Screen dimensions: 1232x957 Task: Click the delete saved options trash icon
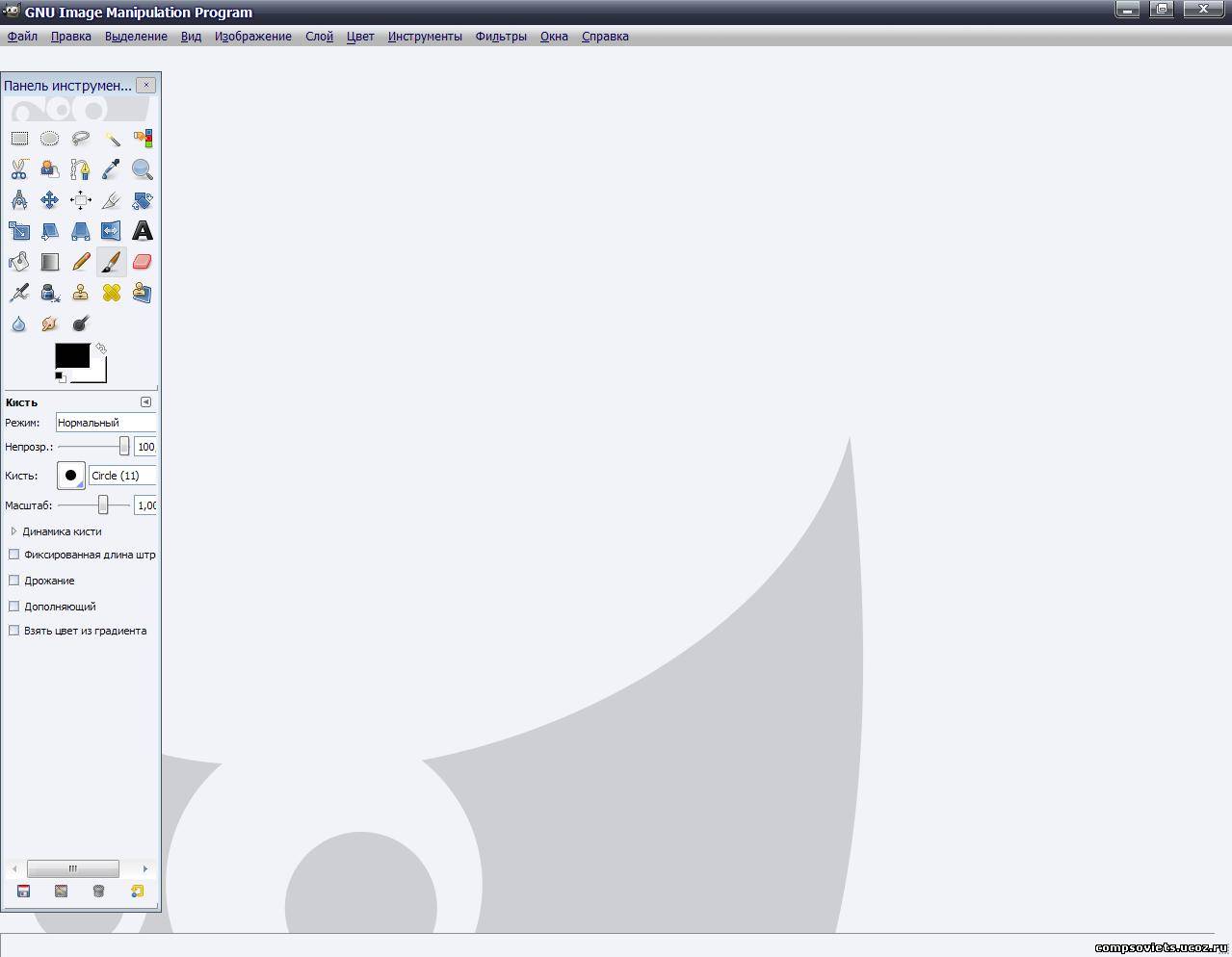(98, 892)
